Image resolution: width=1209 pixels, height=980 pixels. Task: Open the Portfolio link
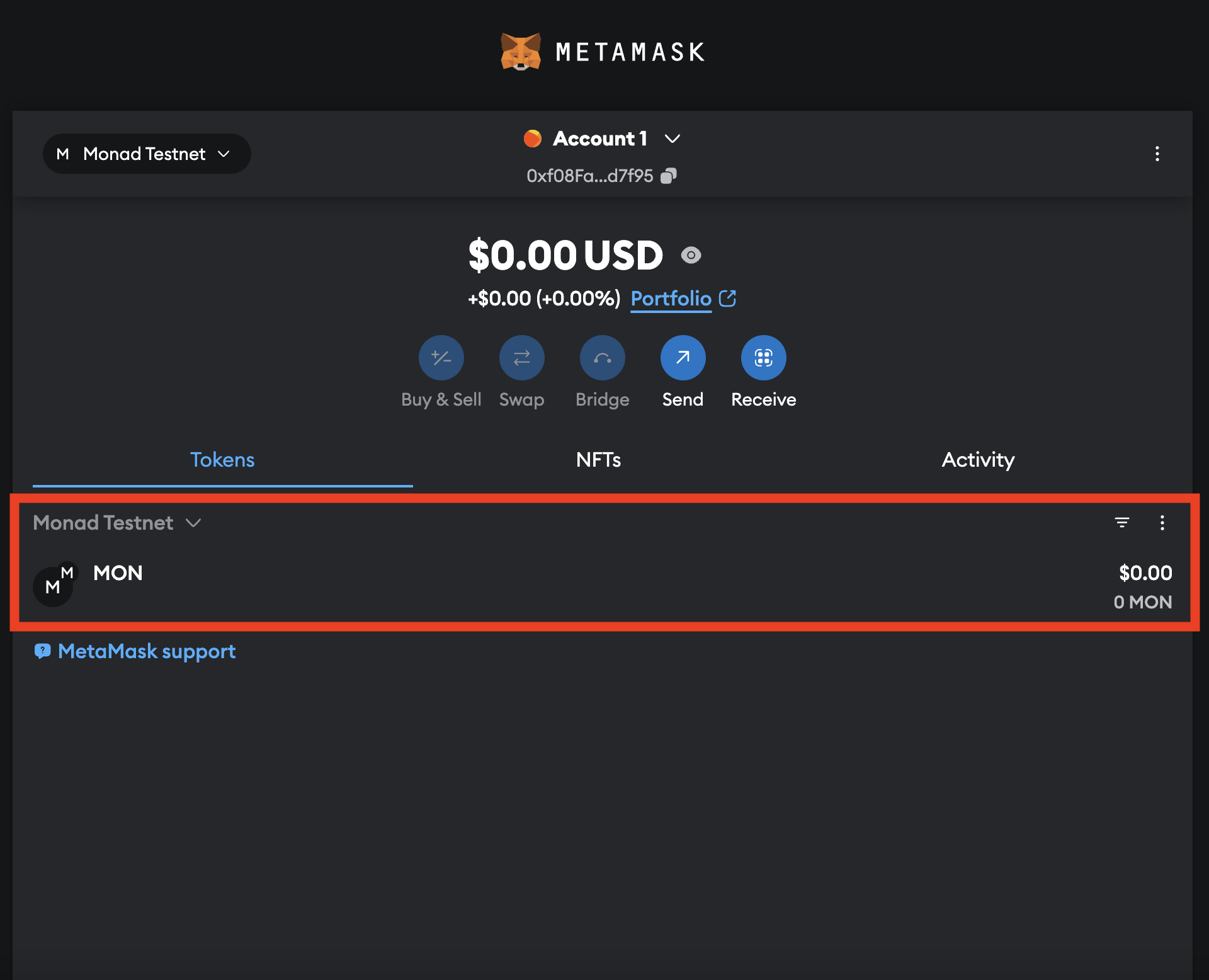[x=671, y=299]
